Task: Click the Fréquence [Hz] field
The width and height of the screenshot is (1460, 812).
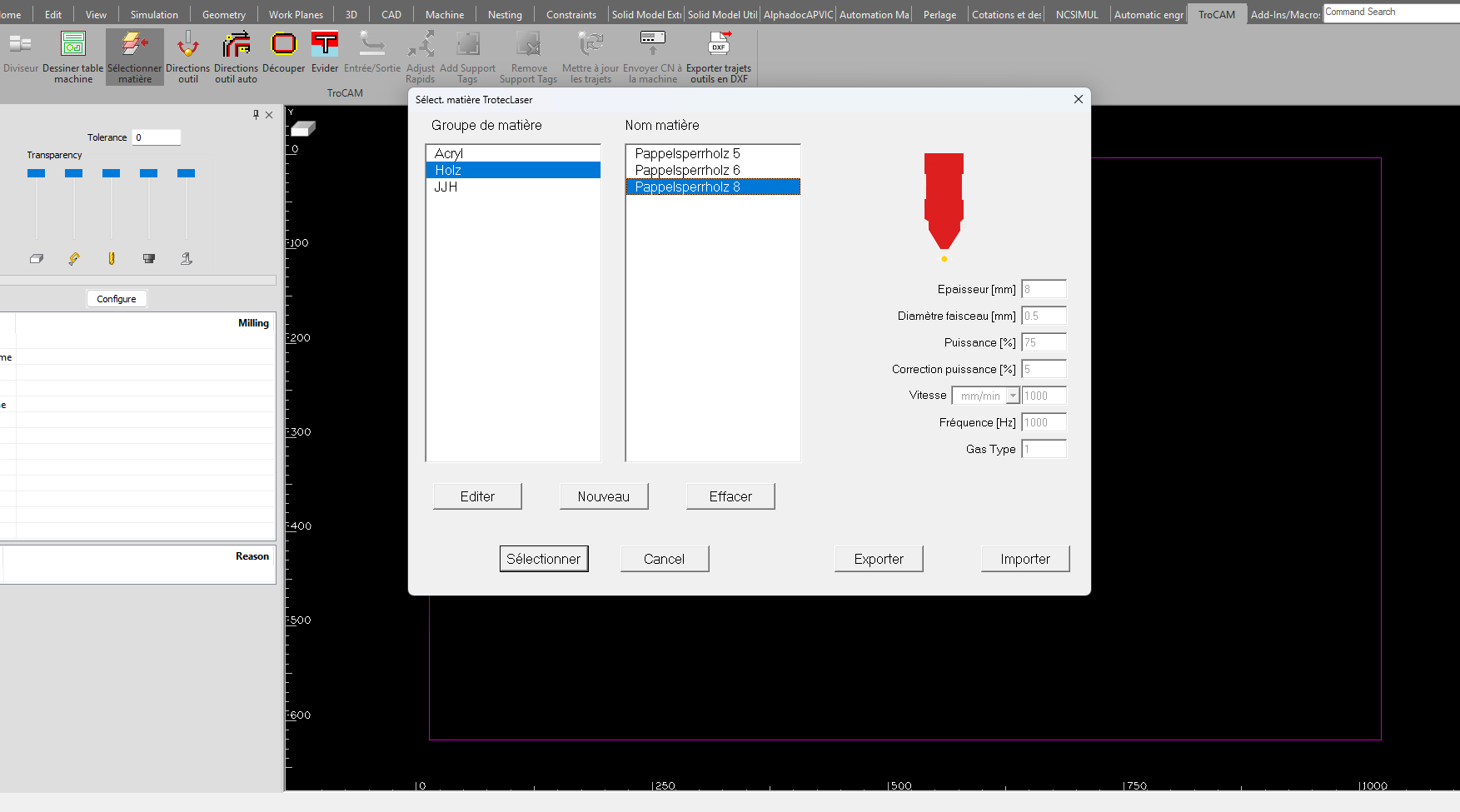Action: [1044, 422]
